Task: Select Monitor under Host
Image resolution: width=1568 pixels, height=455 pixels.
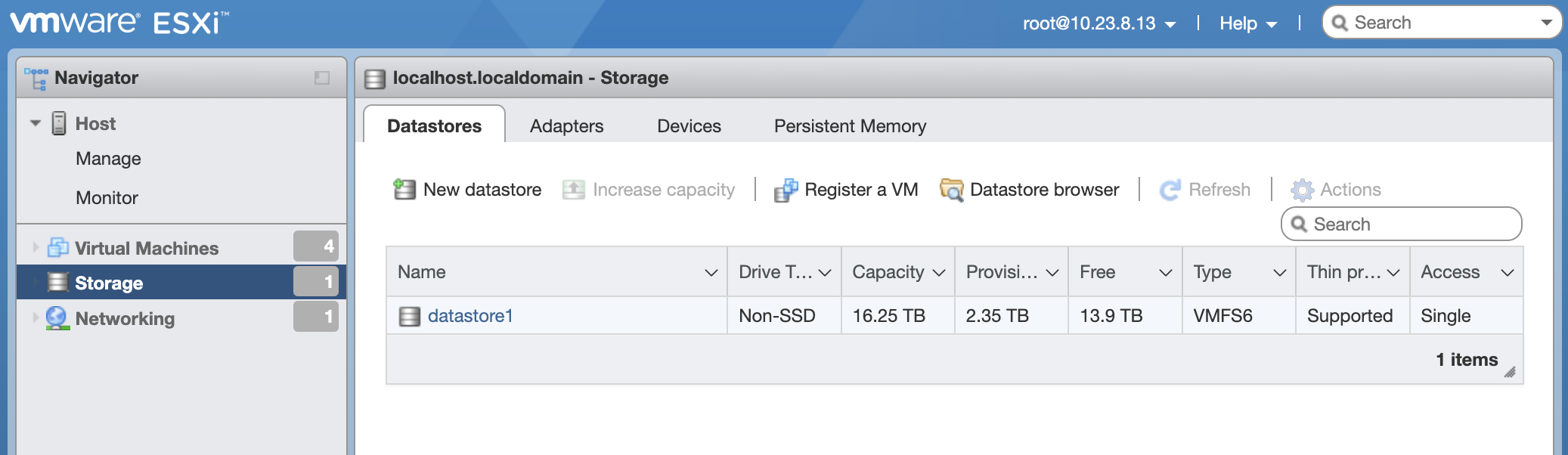Action: (107, 198)
